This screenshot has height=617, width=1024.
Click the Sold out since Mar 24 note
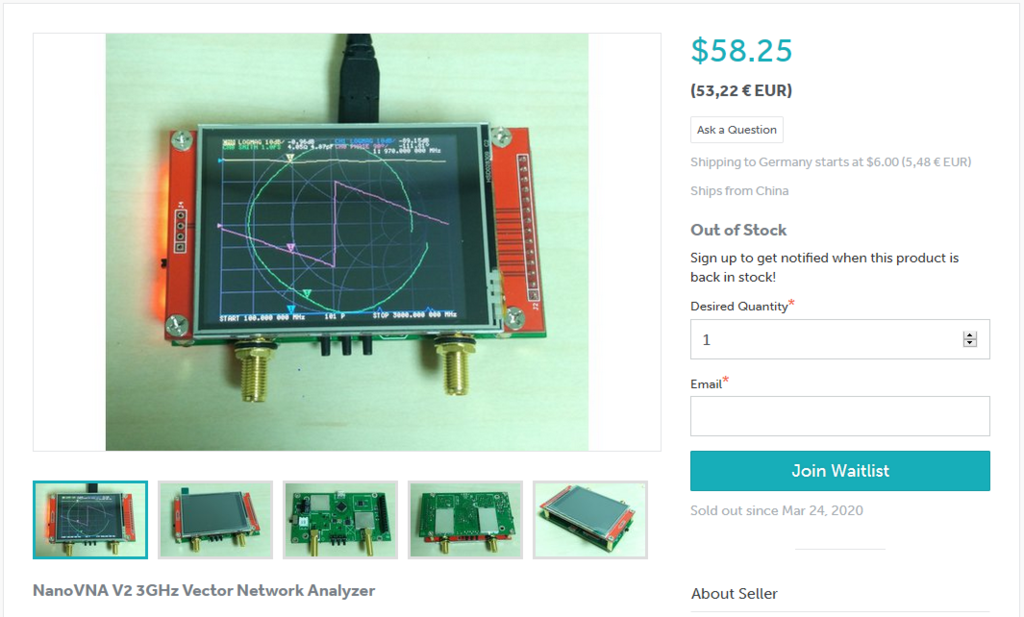coord(776,511)
